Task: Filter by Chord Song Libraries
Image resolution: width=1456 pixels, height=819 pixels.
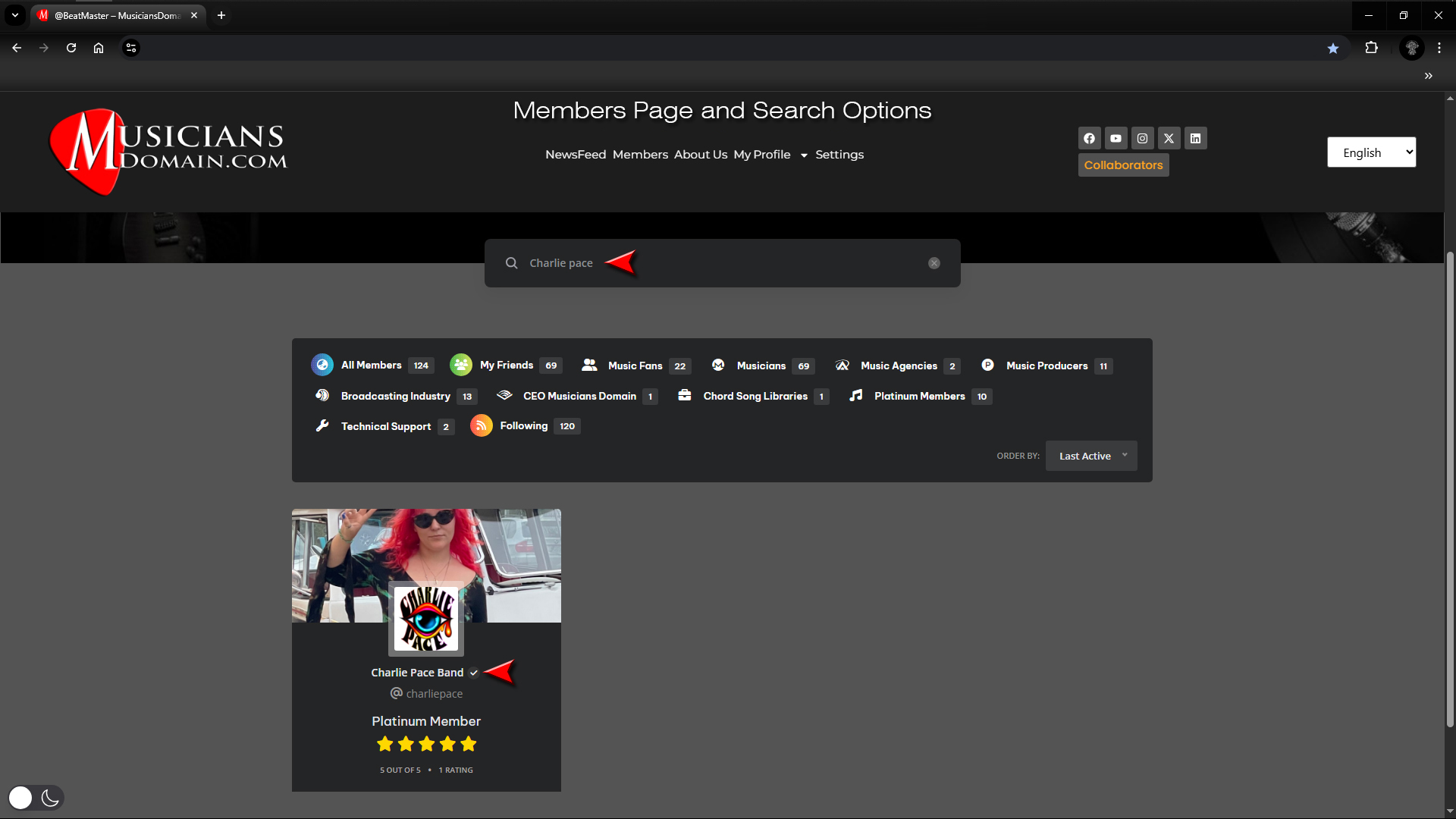Action: [x=753, y=396]
